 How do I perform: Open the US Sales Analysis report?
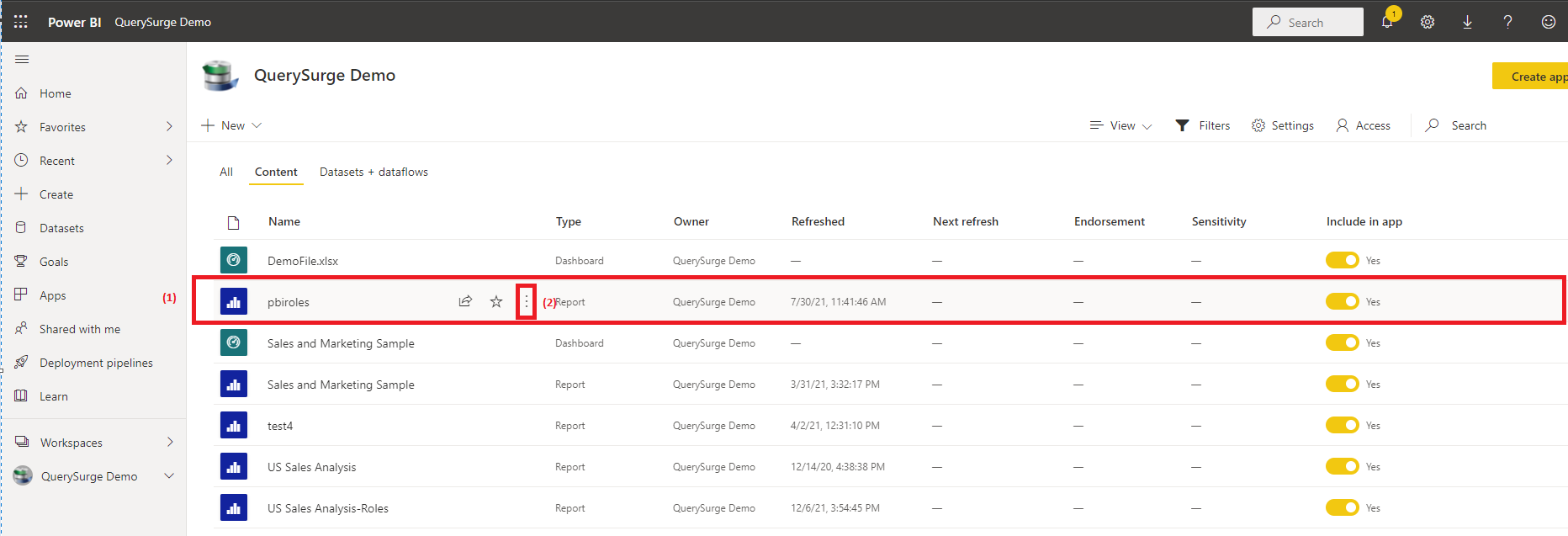pyautogui.click(x=311, y=467)
